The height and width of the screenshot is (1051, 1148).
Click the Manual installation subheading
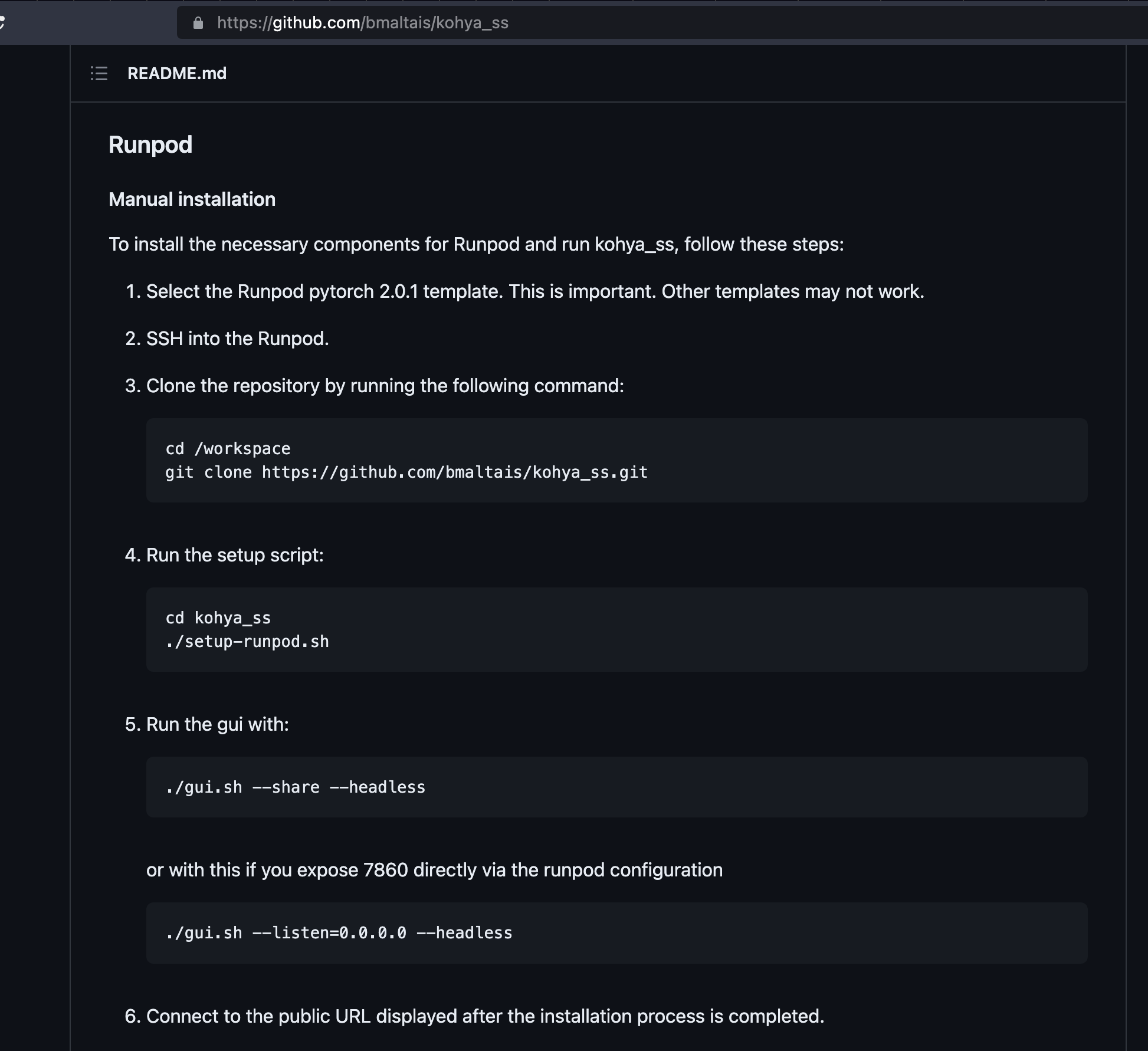coord(192,199)
